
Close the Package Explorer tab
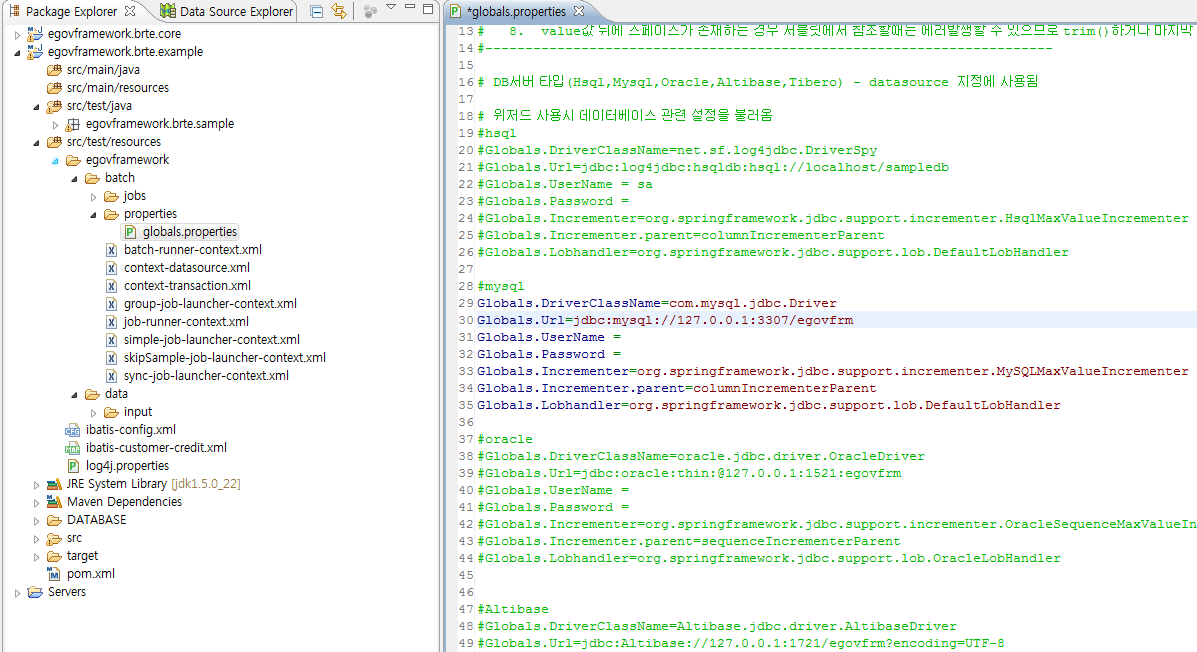pos(130,12)
